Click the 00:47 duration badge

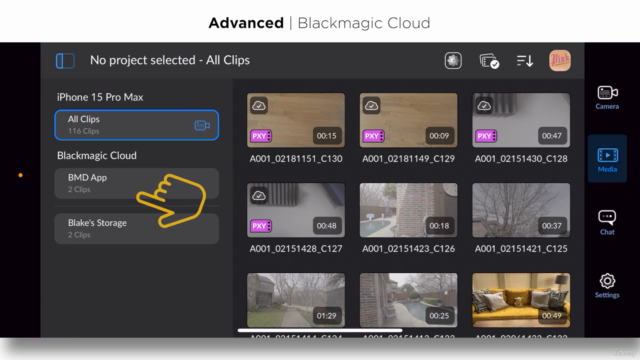tap(552, 136)
